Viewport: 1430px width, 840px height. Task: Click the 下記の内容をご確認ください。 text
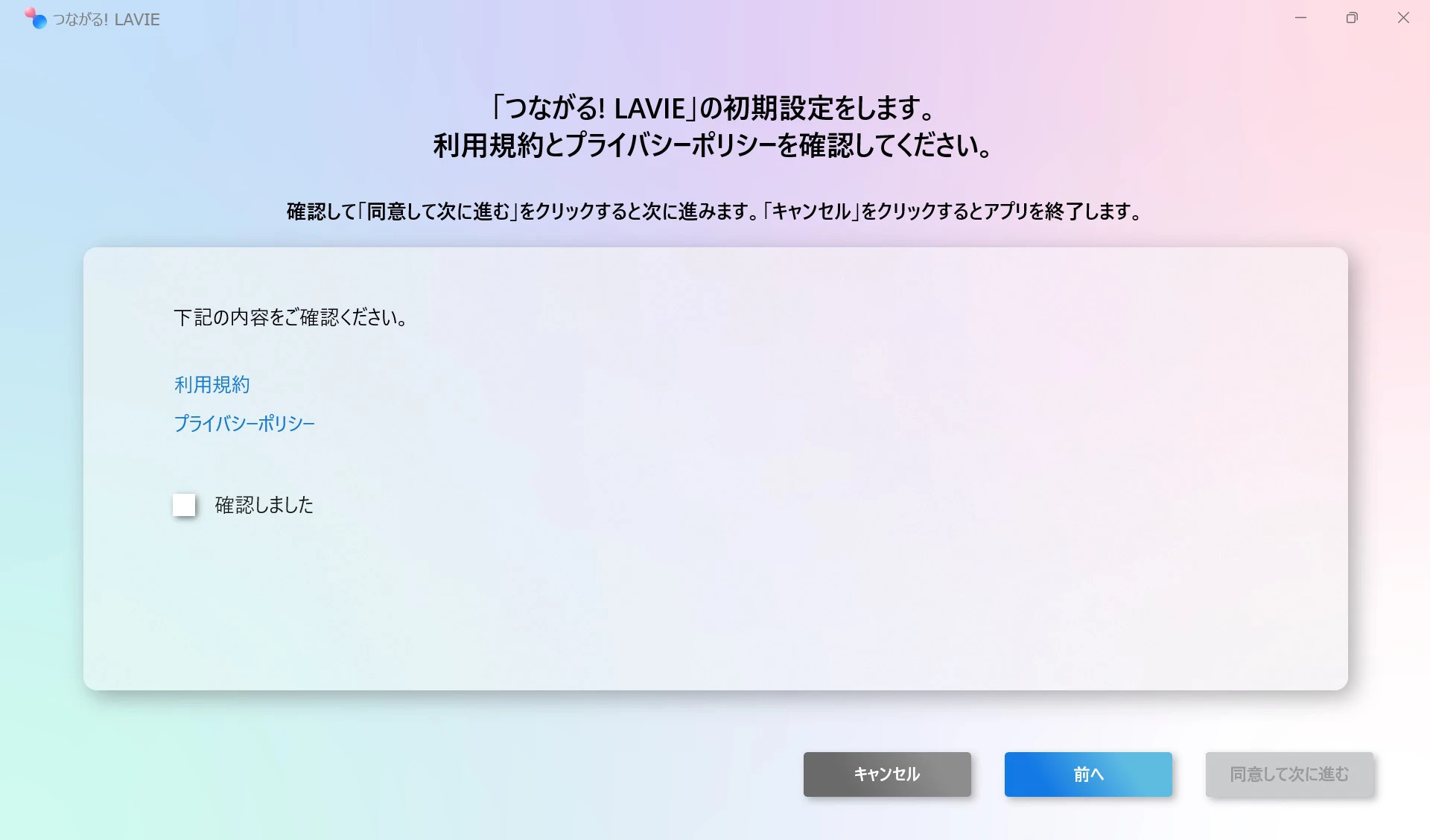coord(290,317)
